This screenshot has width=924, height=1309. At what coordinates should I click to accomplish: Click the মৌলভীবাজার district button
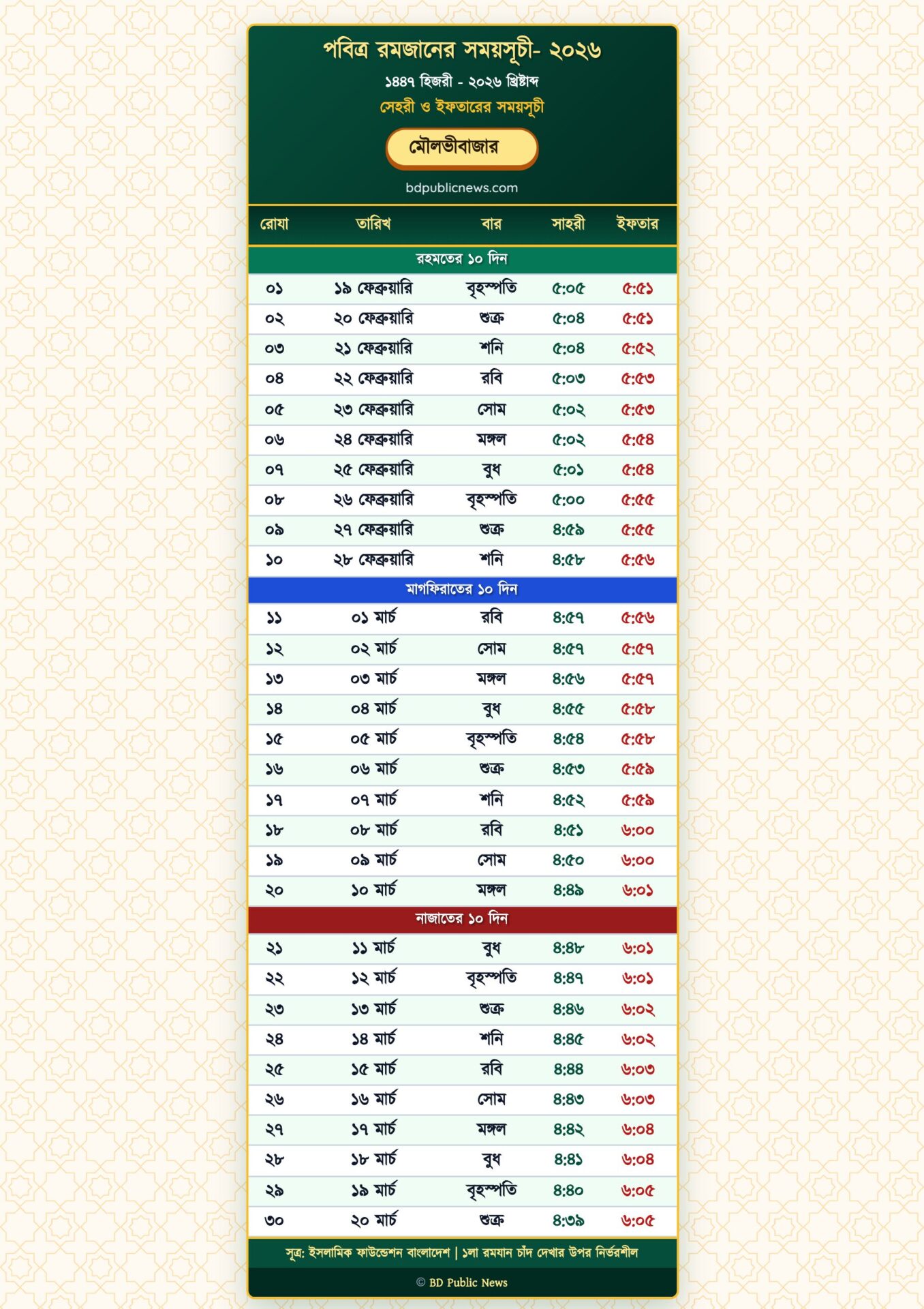(461, 147)
